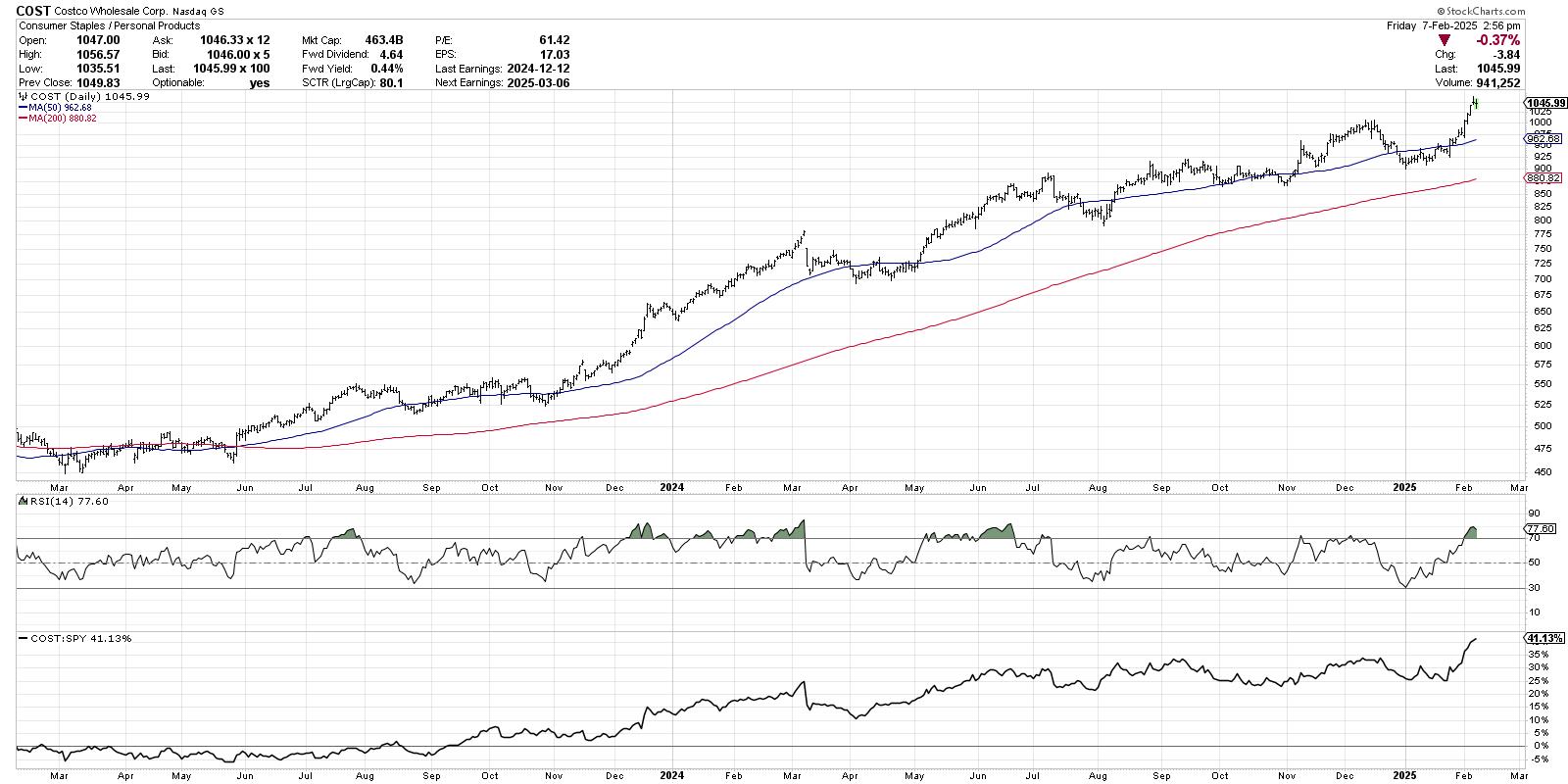Click the blue MA(50) legend line marker
Screen dimensions: 1568x784
pyautogui.click(x=22, y=109)
